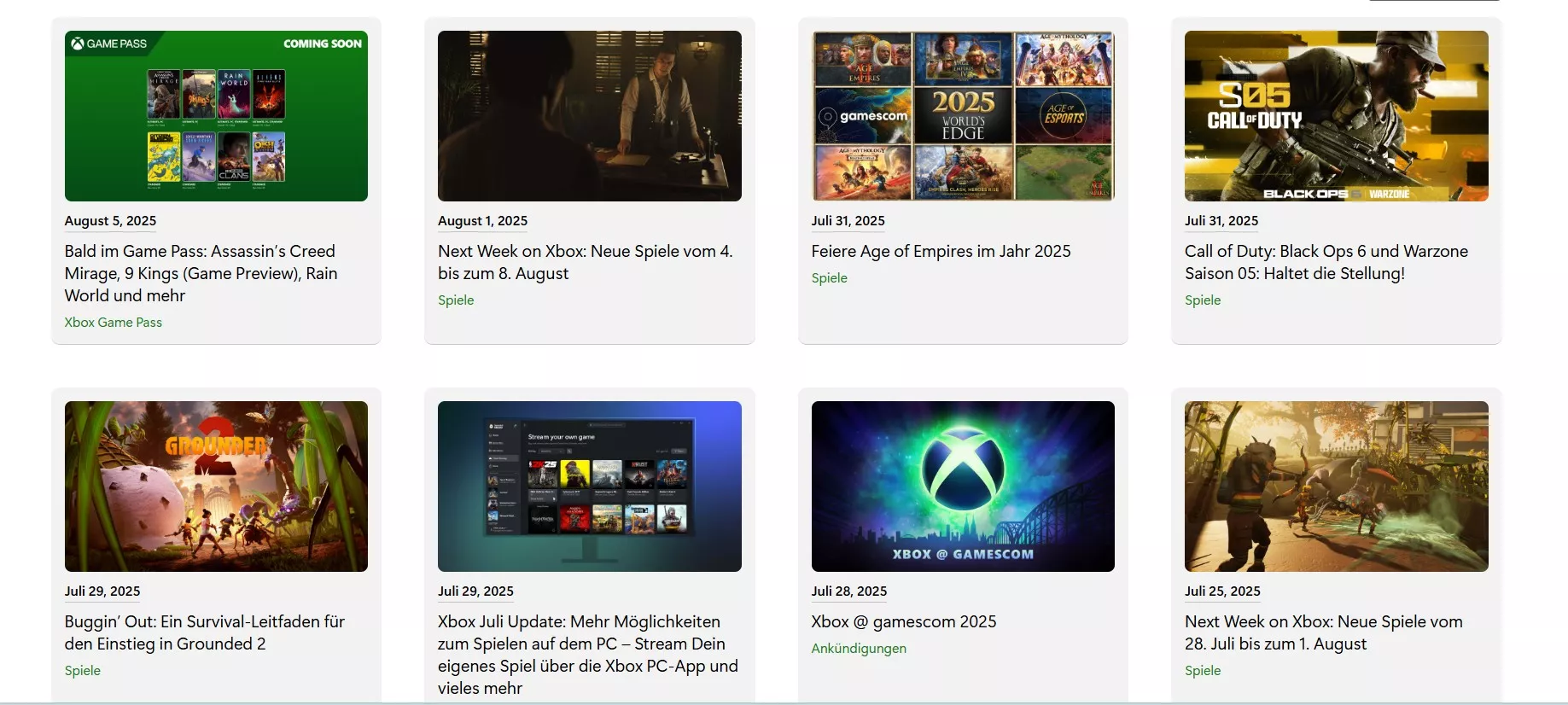Read the Xbox Juli Update article headline
Screen dimensions: 1568x705
[587, 655]
